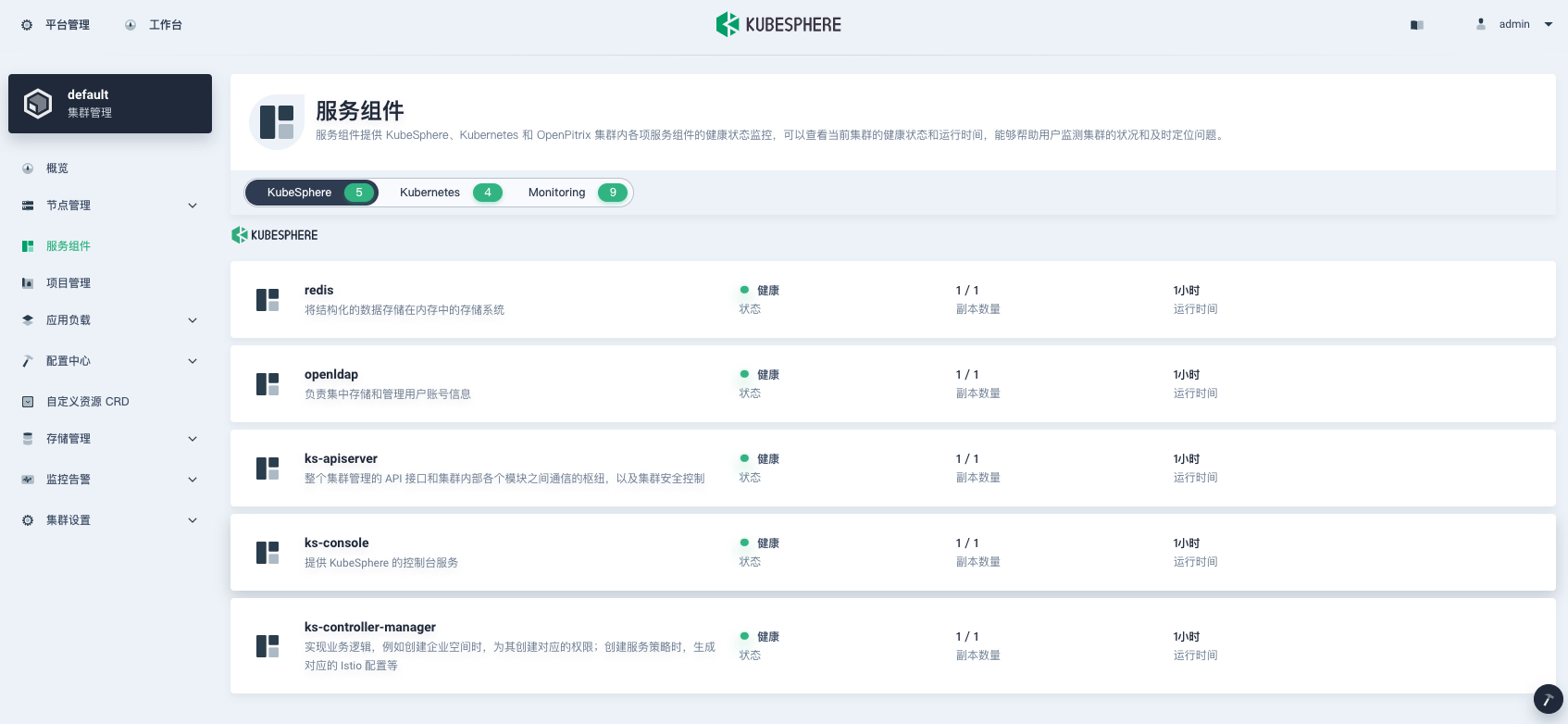The width and height of the screenshot is (1568, 724).
Task: Click the redis component icon
Action: click(268, 300)
